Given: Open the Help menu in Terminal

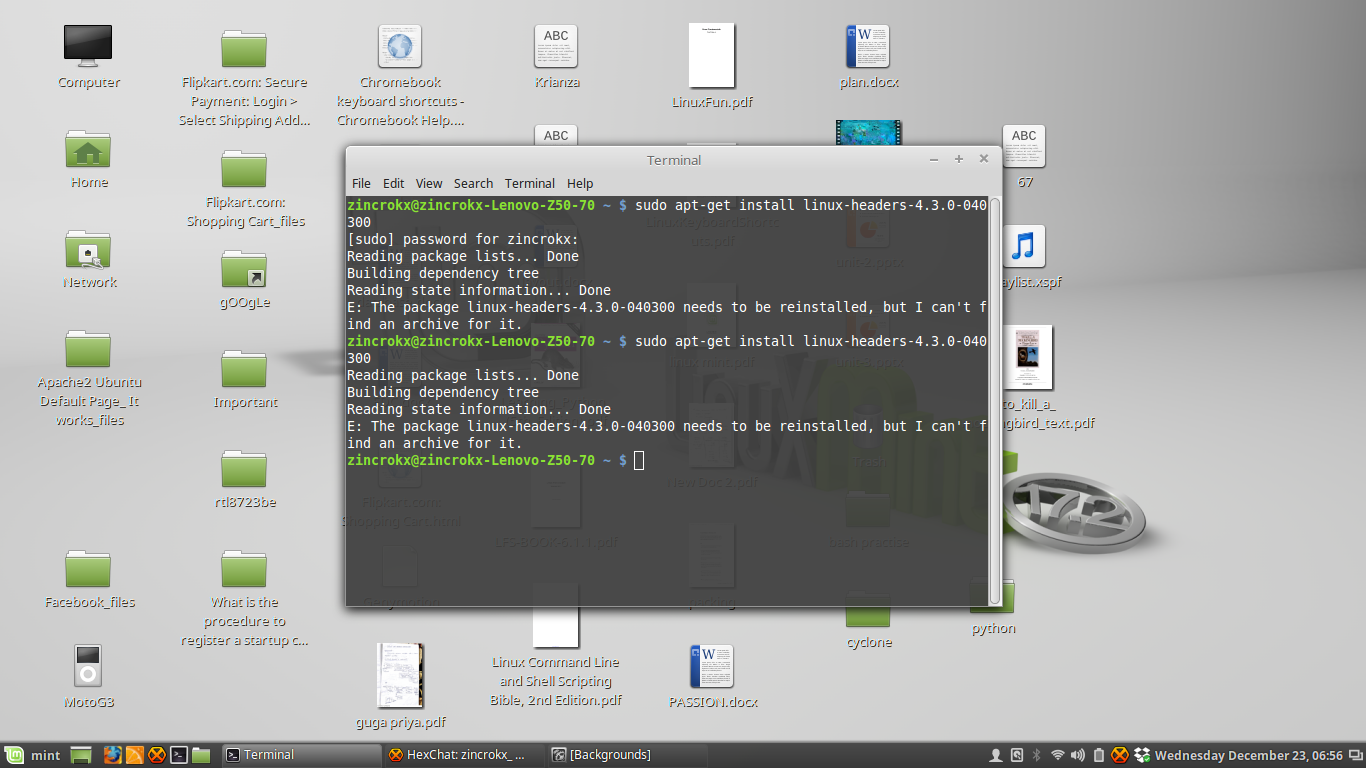Looking at the screenshot, I should click(x=580, y=183).
